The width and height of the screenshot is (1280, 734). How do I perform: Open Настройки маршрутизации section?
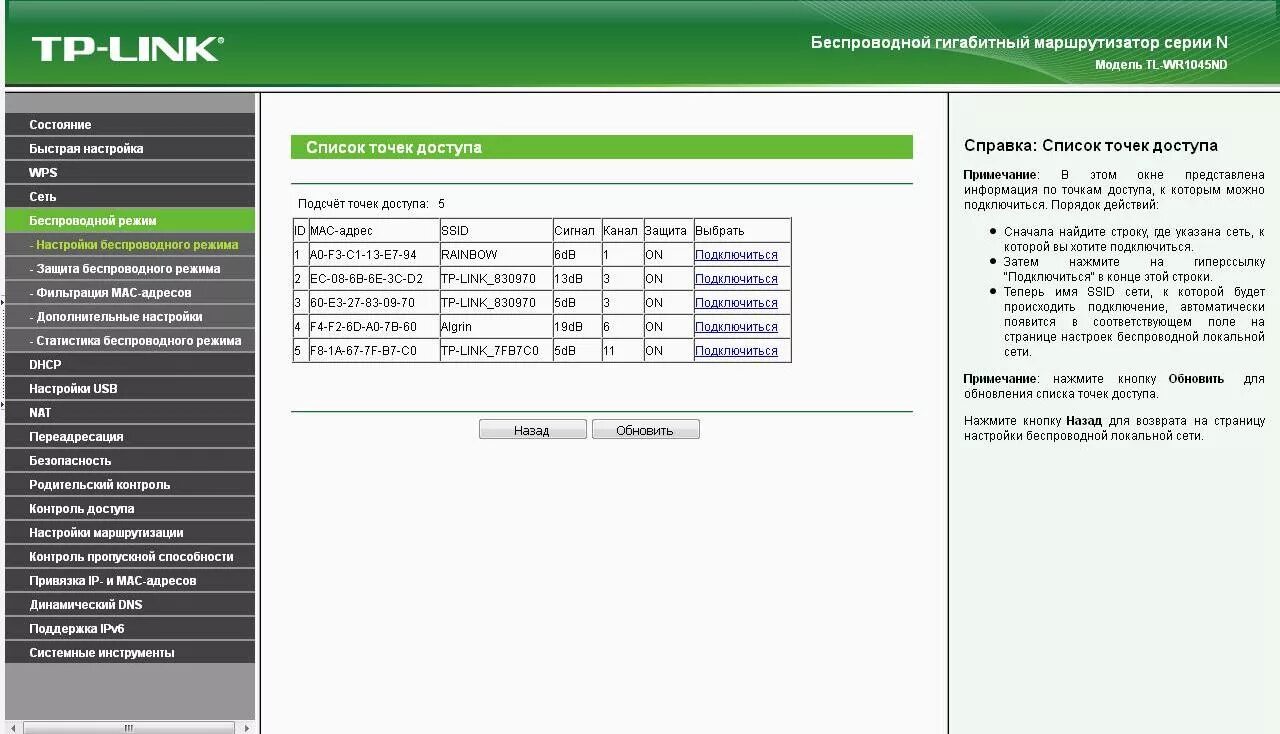[130, 532]
